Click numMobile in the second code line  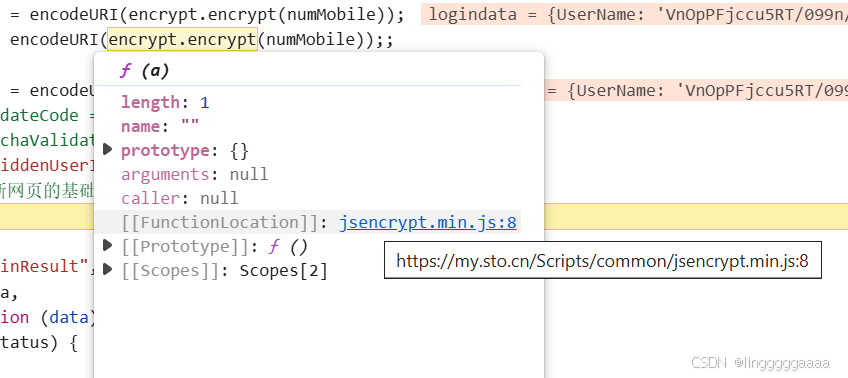pyautogui.click(x=309, y=40)
